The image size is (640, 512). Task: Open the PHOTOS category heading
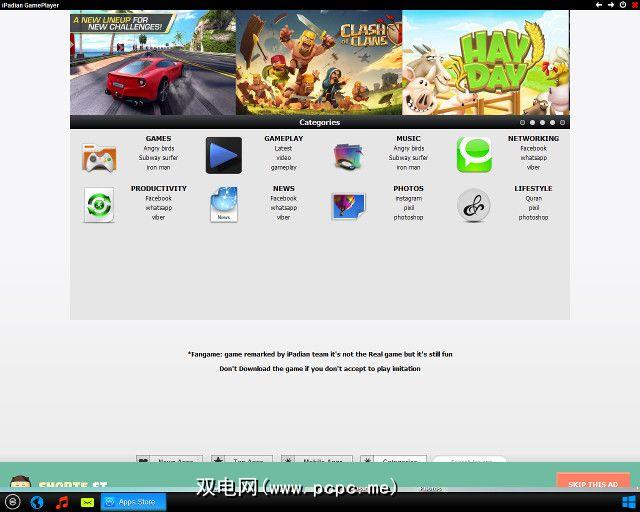pyautogui.click(x=409, y=188)
